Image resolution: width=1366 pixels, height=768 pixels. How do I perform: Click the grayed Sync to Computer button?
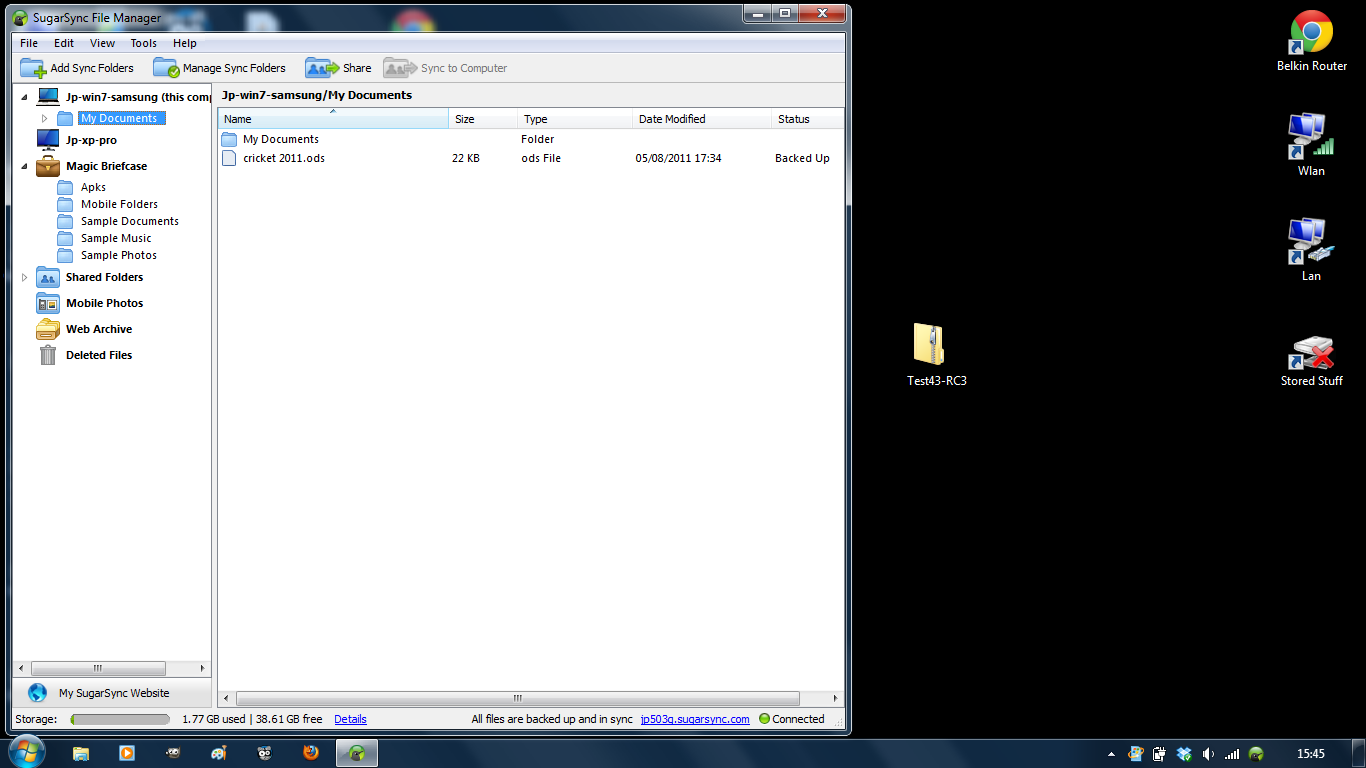coord(445,68)
